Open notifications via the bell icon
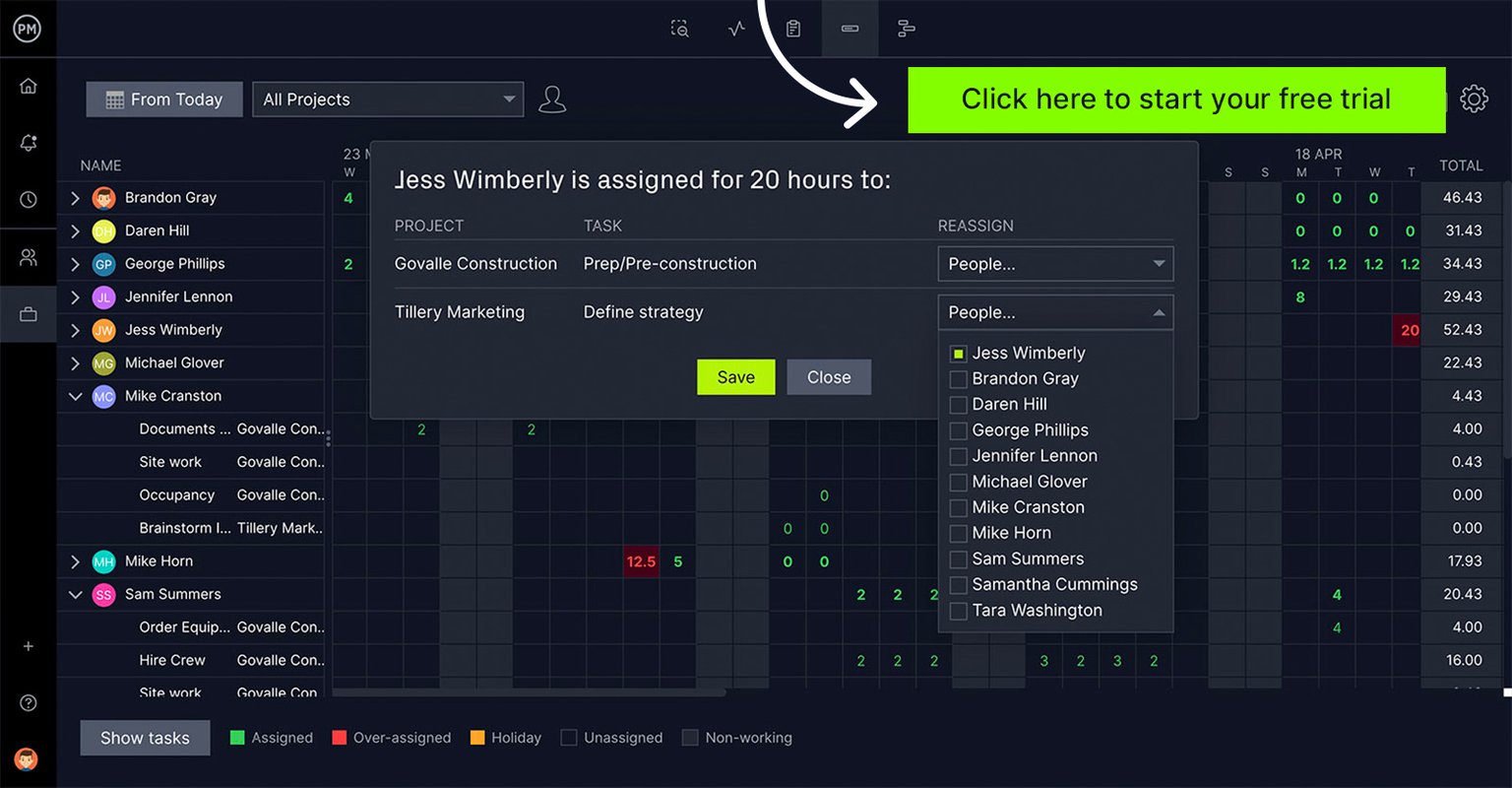This screenshot has height=788, width=1512. click(x=29, y=143)
